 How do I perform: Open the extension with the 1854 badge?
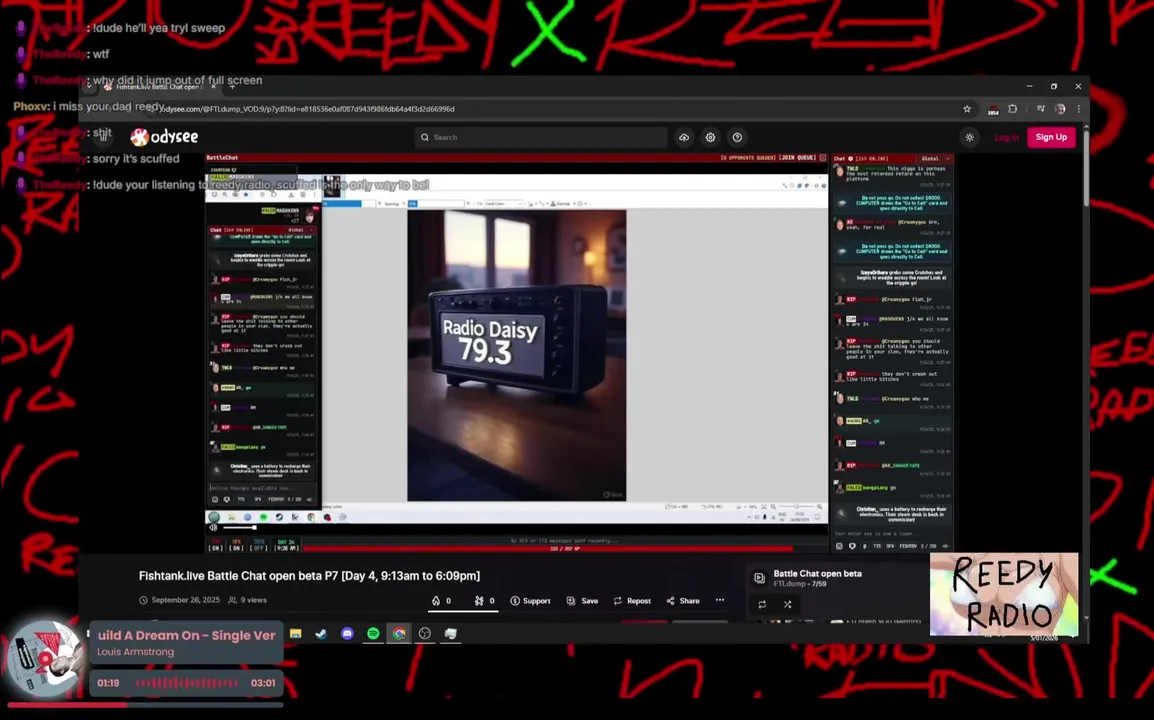pos(993,110)
